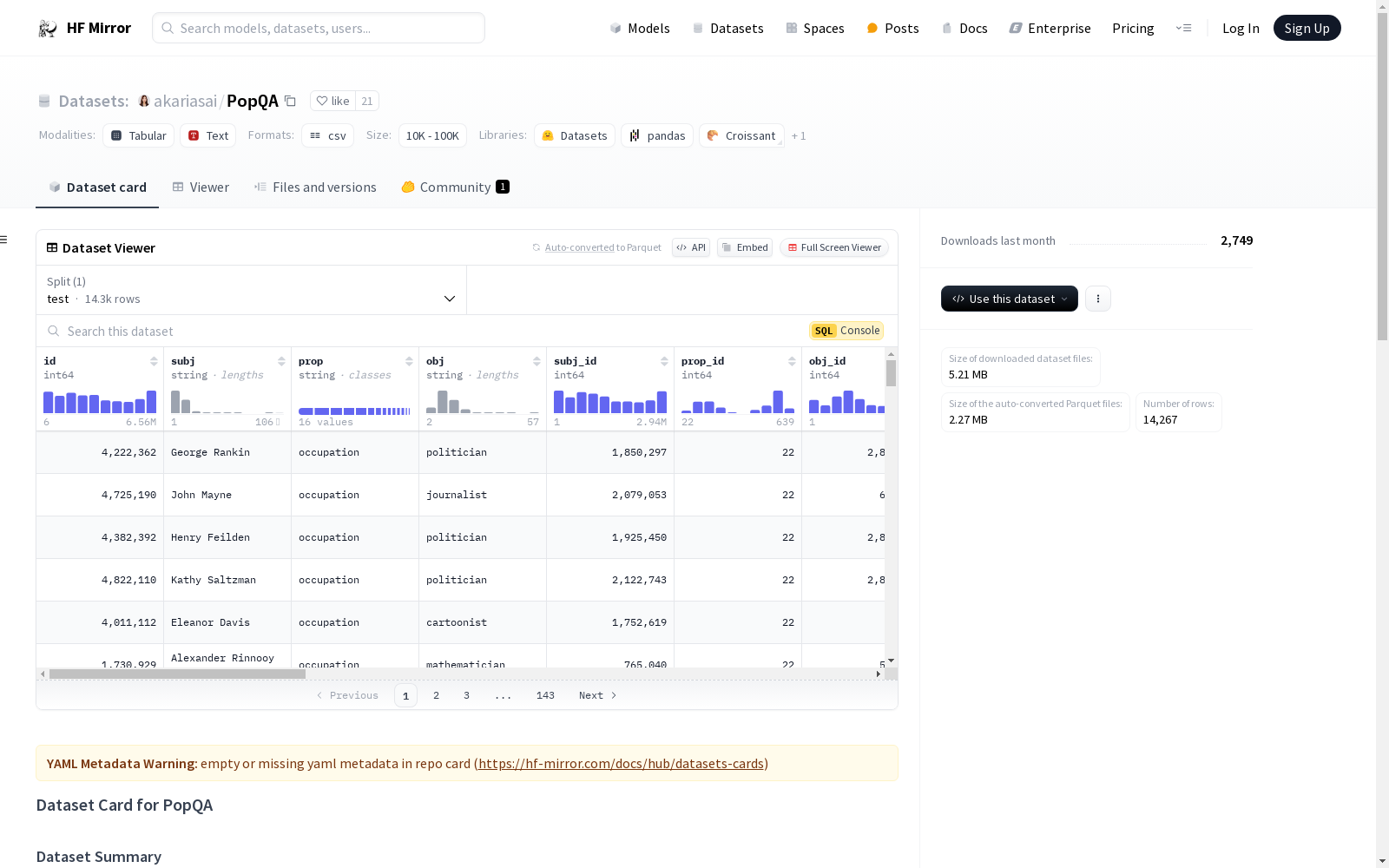The width and height of the screenshot is (1389, 868).
Task: Click the journalist cell in the obj column
Action: (x=483, y=495)
